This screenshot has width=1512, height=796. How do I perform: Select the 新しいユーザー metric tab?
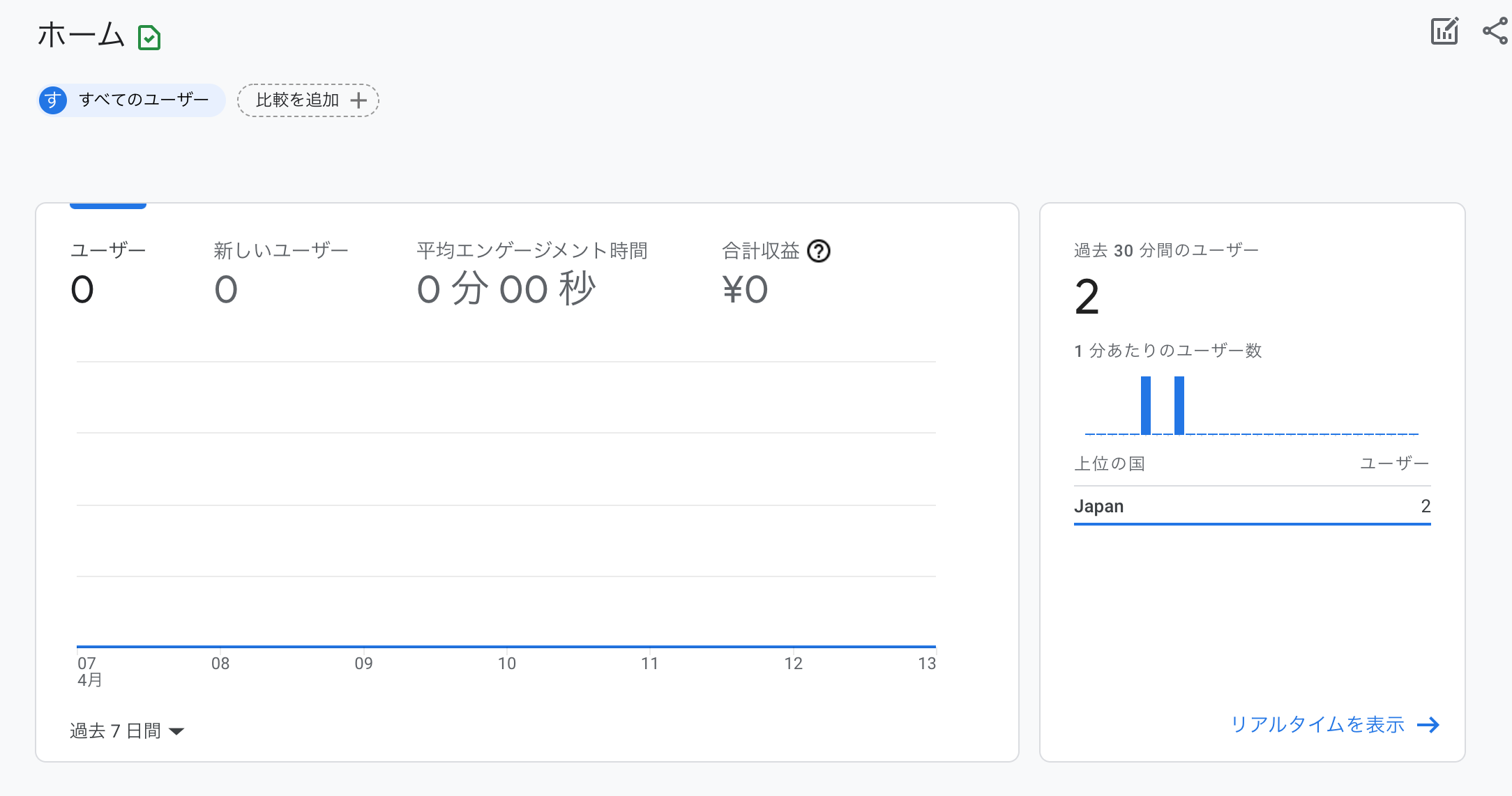click(x=280, y=273)
